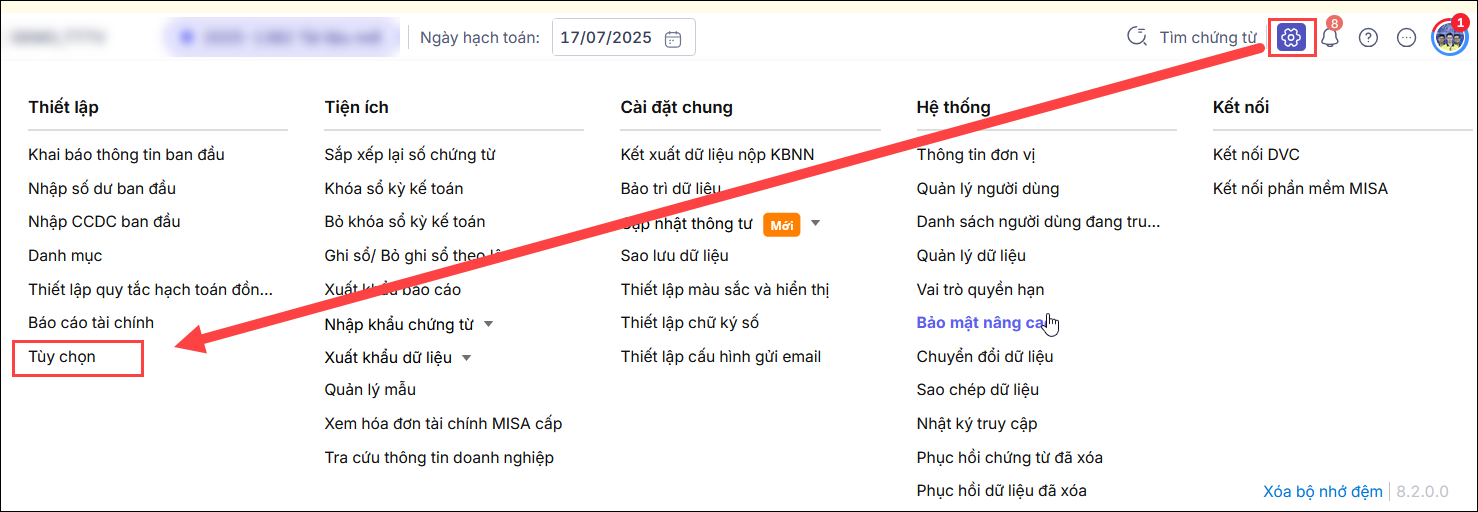Open Bảo mật nâng cao
The image size is (1478, 512).
pyautogui.click(x=982, y=323)
